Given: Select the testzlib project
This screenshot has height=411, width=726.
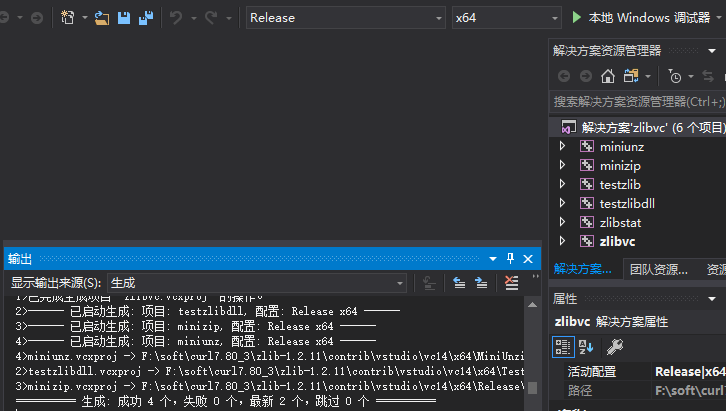Looking at the screenshot, I should click(620, 185).
